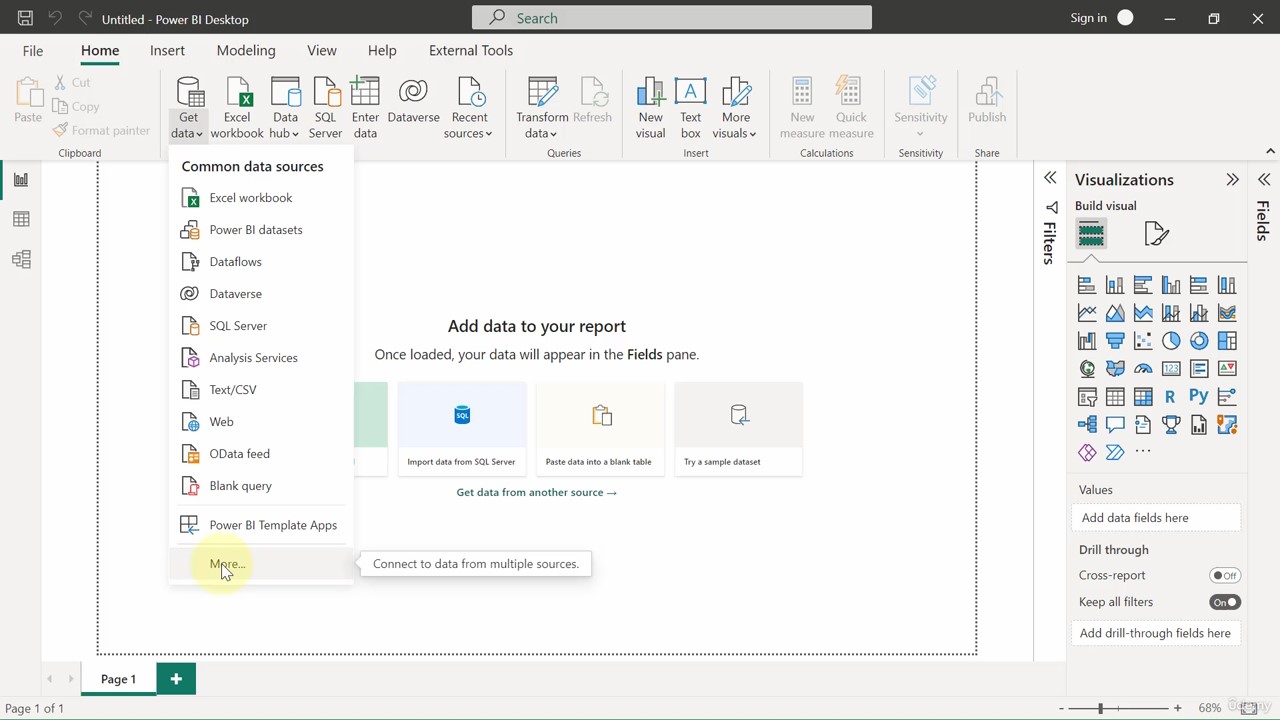The height and width of the screenshot is (720, 1280).
Task: Choose Dataflows from common data sources
Action: pyautogui.click(x=261, y=262)
